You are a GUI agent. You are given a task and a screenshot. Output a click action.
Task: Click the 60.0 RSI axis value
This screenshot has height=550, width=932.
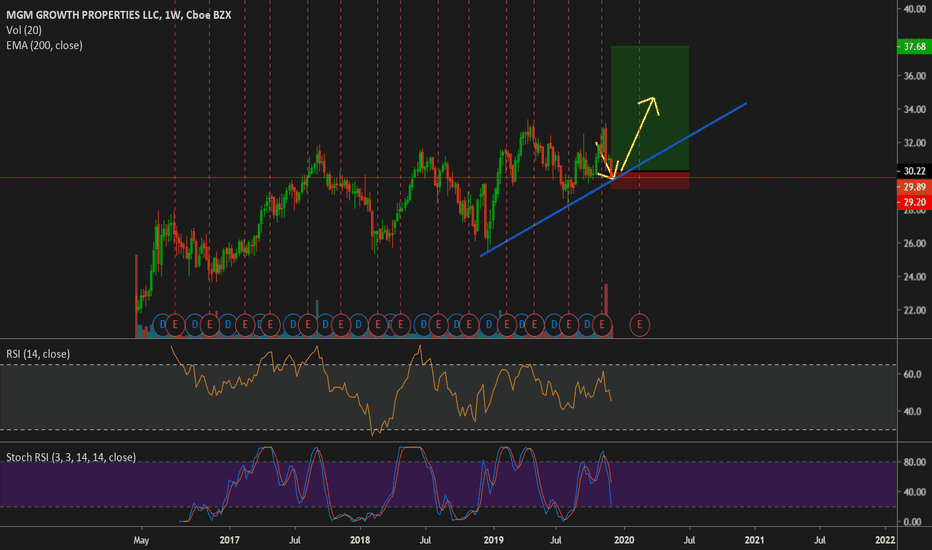pos(914,374)
